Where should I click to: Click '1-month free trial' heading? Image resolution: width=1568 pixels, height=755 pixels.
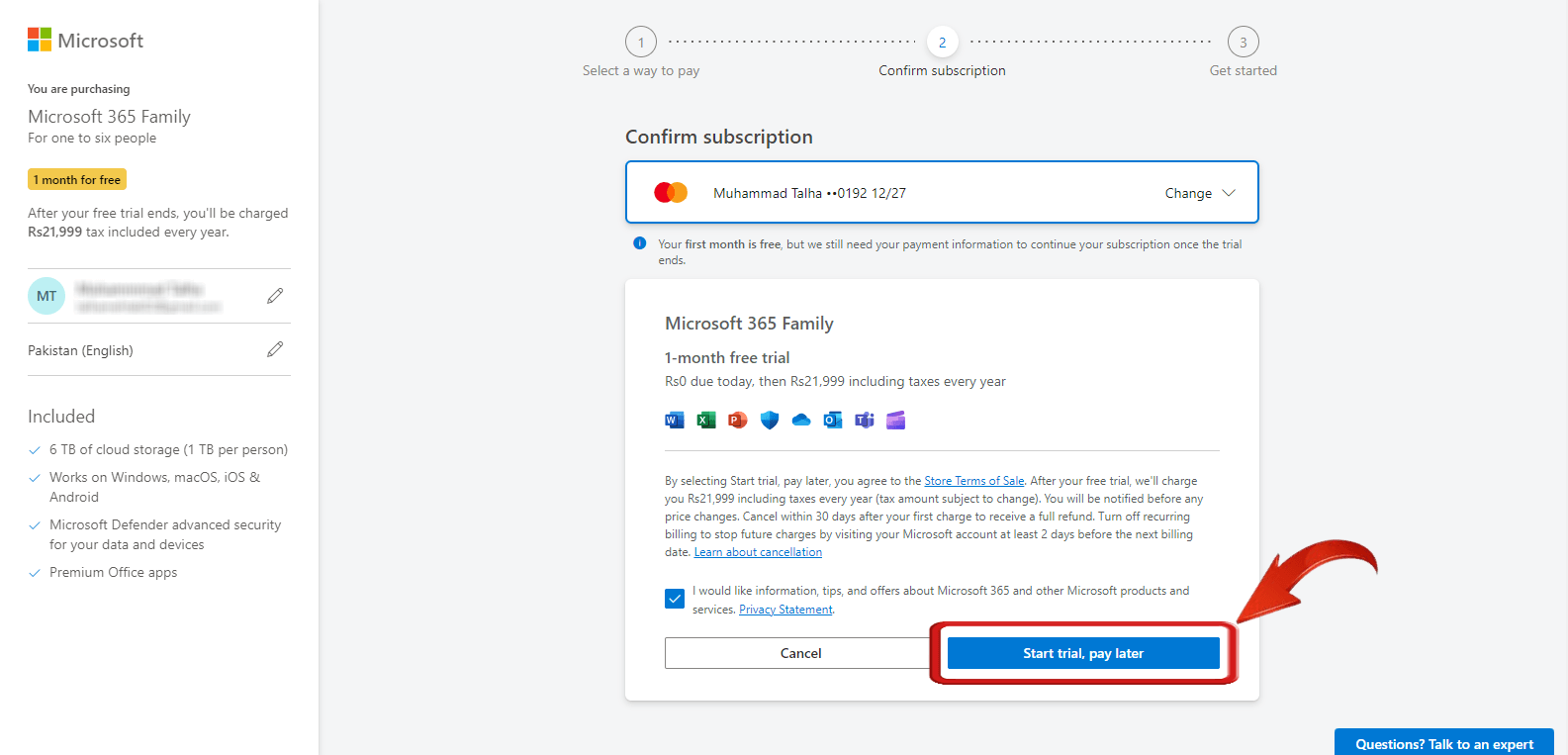pos(727,358)
